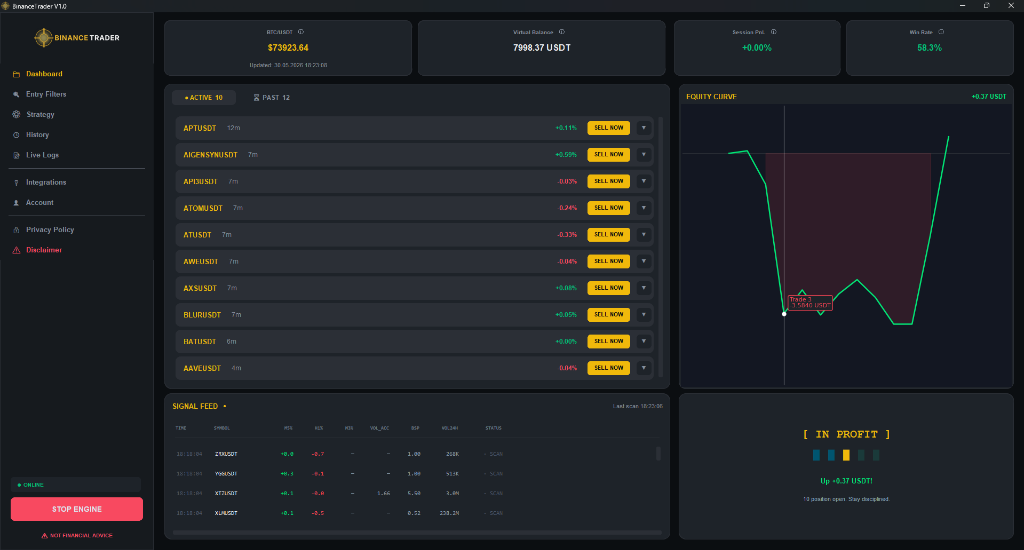Image resolution: width=1024 pixels, height=550 pixels.
Task: Click the Strategy gear icon
Action: click(16, 114)
